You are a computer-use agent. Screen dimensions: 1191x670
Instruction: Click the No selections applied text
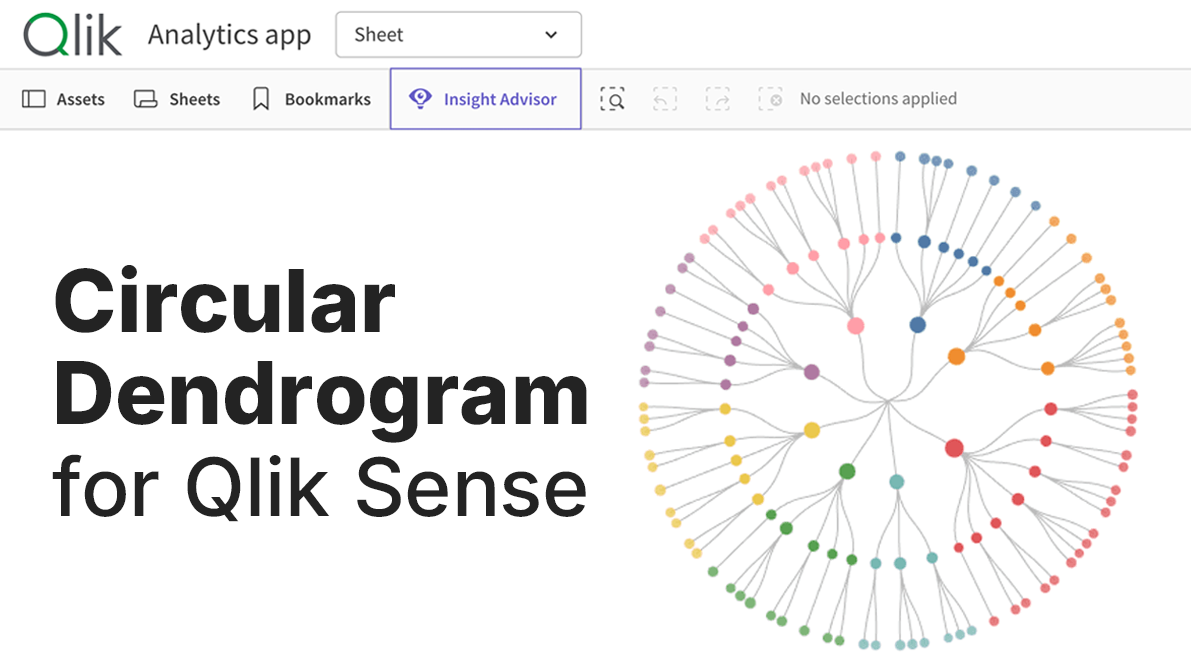tap(878, 99)
